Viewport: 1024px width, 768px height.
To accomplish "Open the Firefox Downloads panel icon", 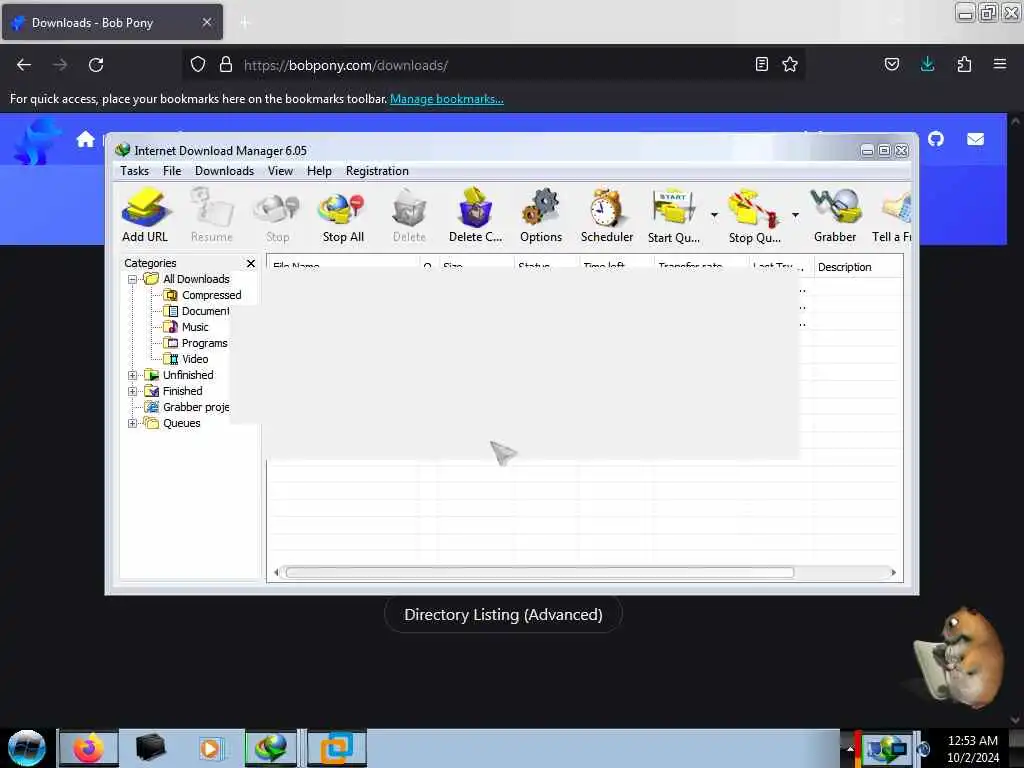I will 927,64.
